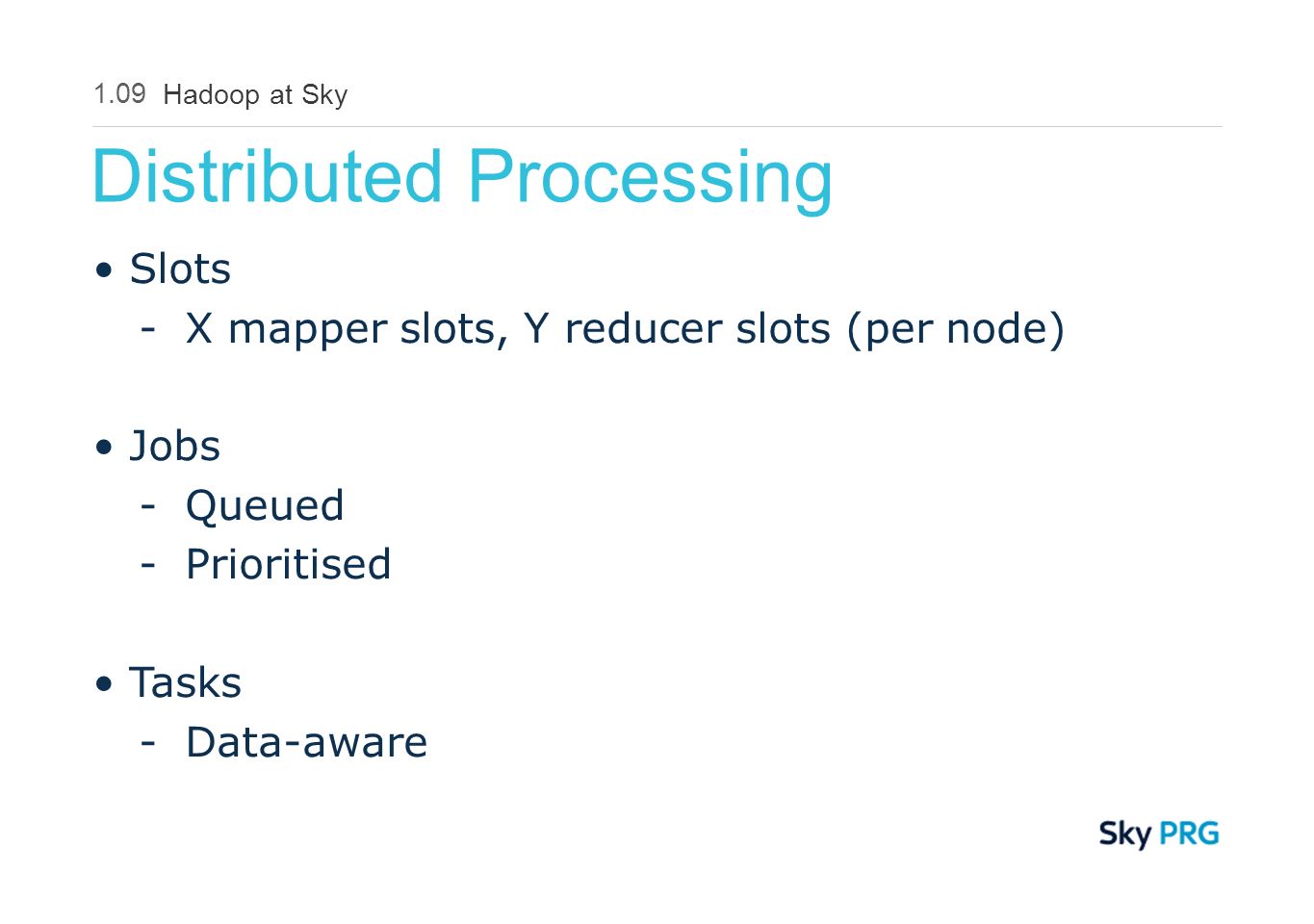The height and width of the screenshot is (924, 1314).
Task: Click the word PRG in logo
Action: (x=1189, y=833)
